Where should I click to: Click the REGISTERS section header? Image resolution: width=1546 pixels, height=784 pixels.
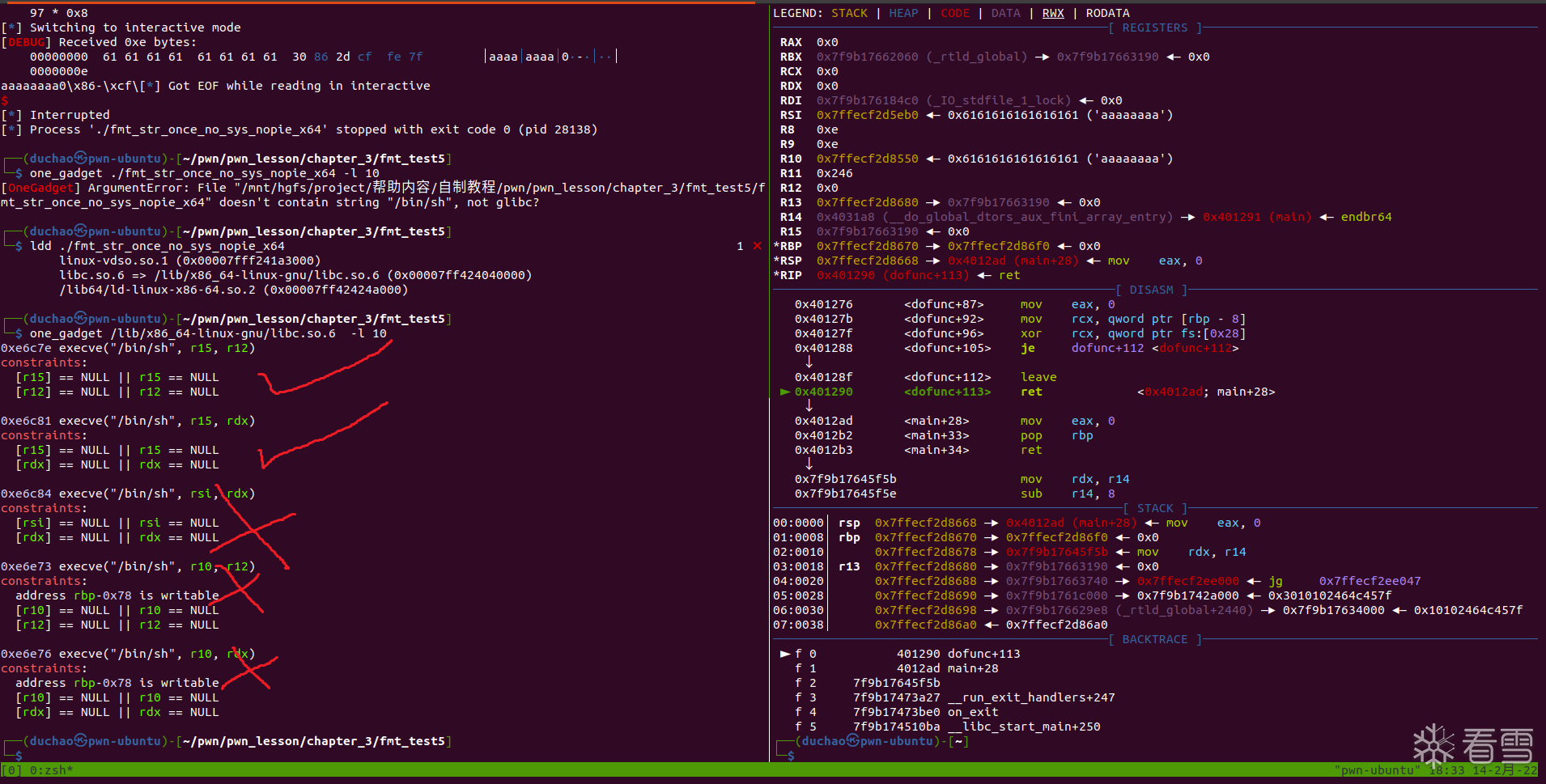1155,28
